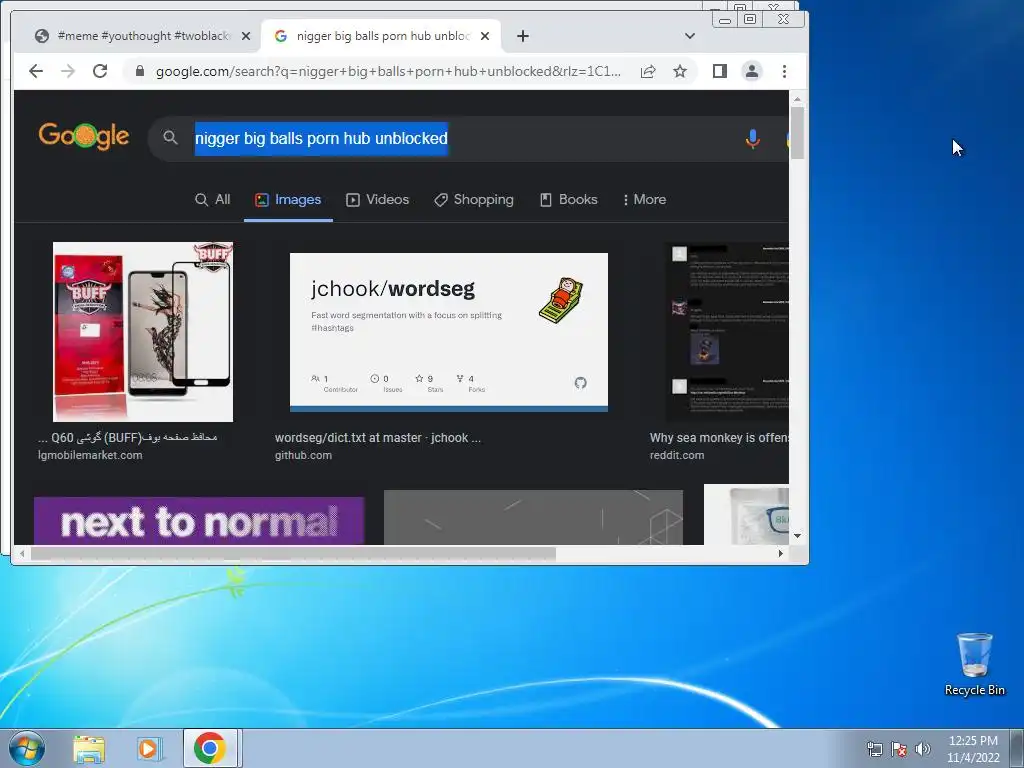Switch to Videos results
This screenshot has height=768, width=1024.
(x=377, y=199)
